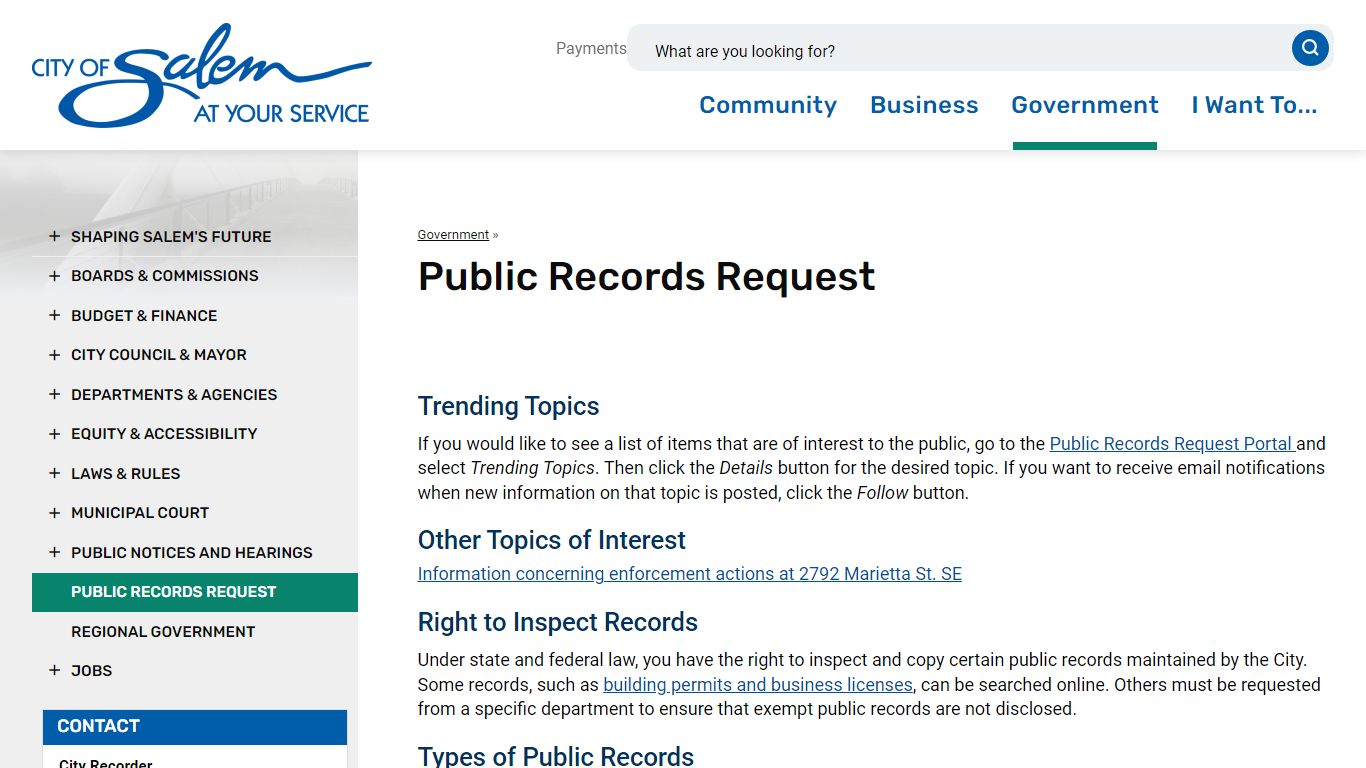Expand Shaping Salem's Future plus icon
Image resolution: width=1366 pixels, height=768 pixels.
[54, 236]
